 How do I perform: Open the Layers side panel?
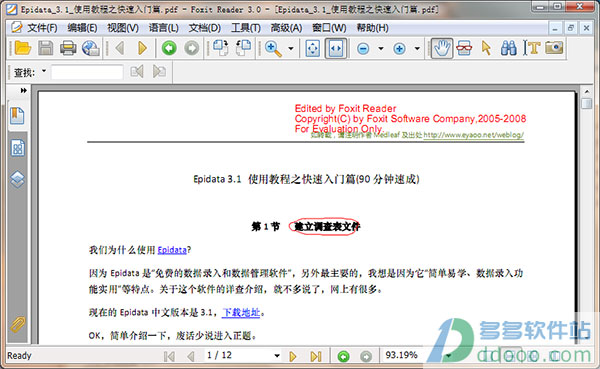pyautogui.click(x=18, y=180)
